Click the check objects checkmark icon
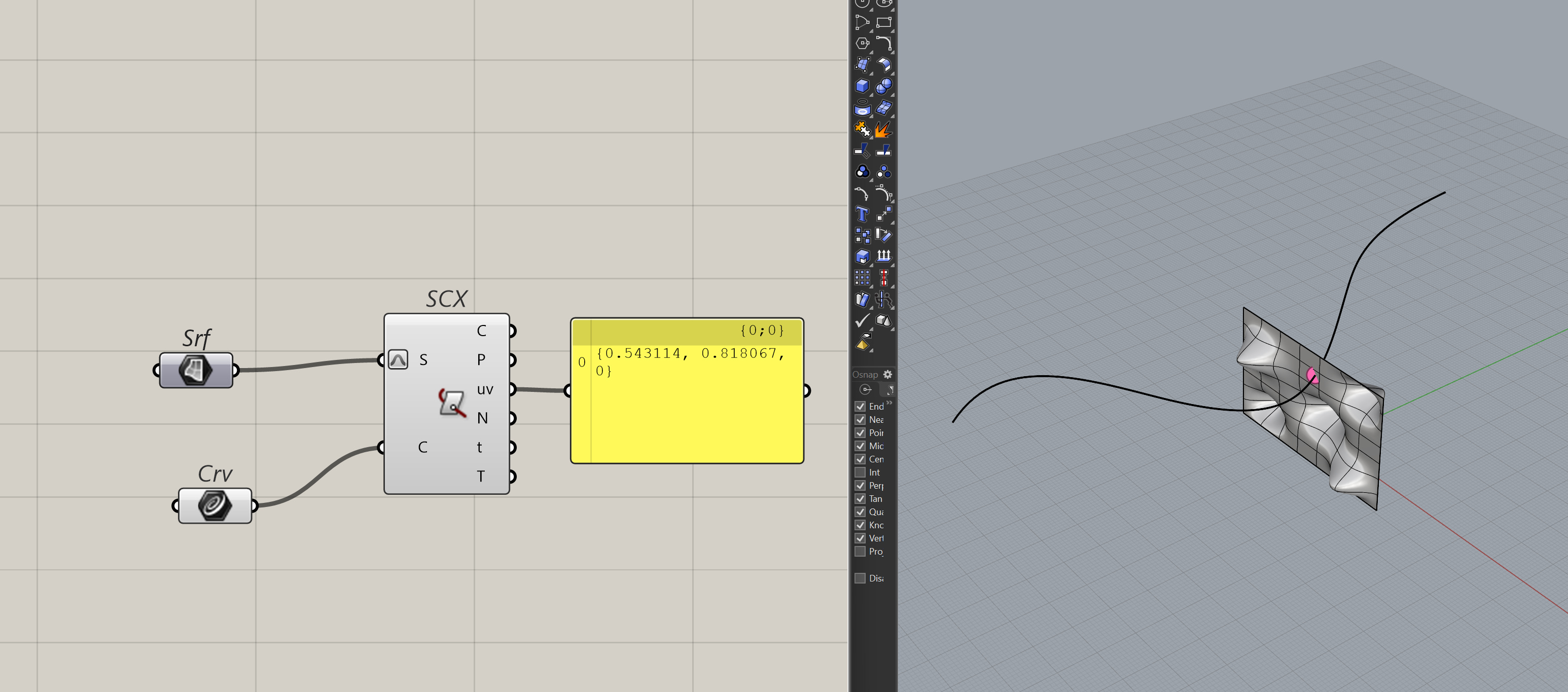 tap(862, 320)
